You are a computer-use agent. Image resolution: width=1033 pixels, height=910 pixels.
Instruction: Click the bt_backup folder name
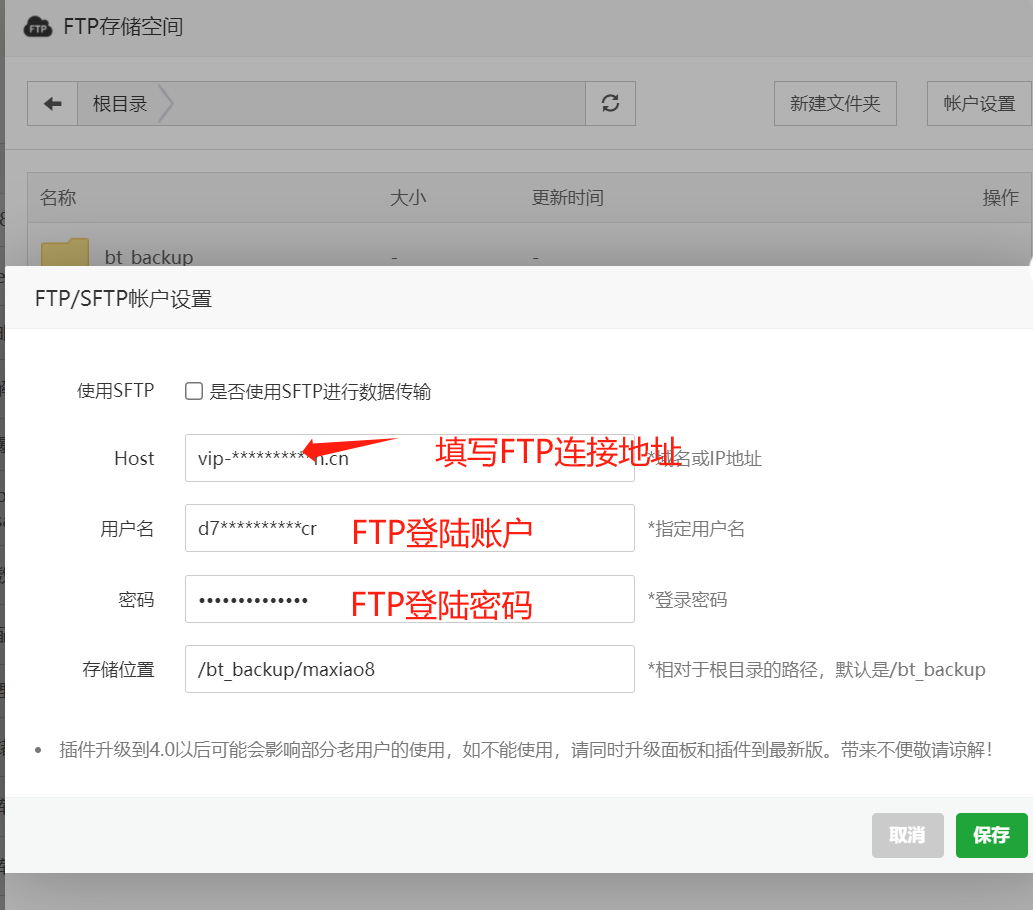pos(149,257)
